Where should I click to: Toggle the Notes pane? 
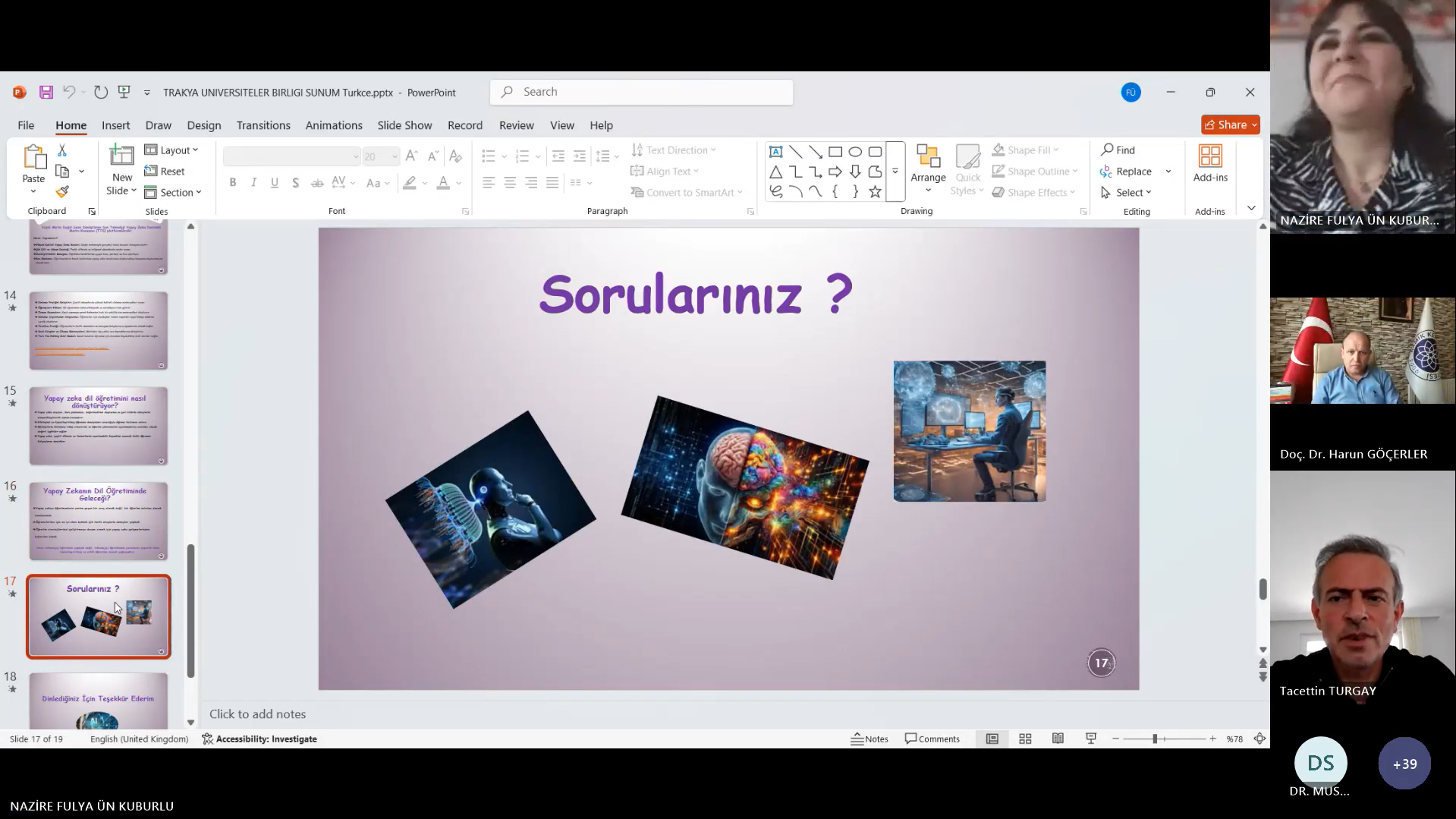[870, 739]
